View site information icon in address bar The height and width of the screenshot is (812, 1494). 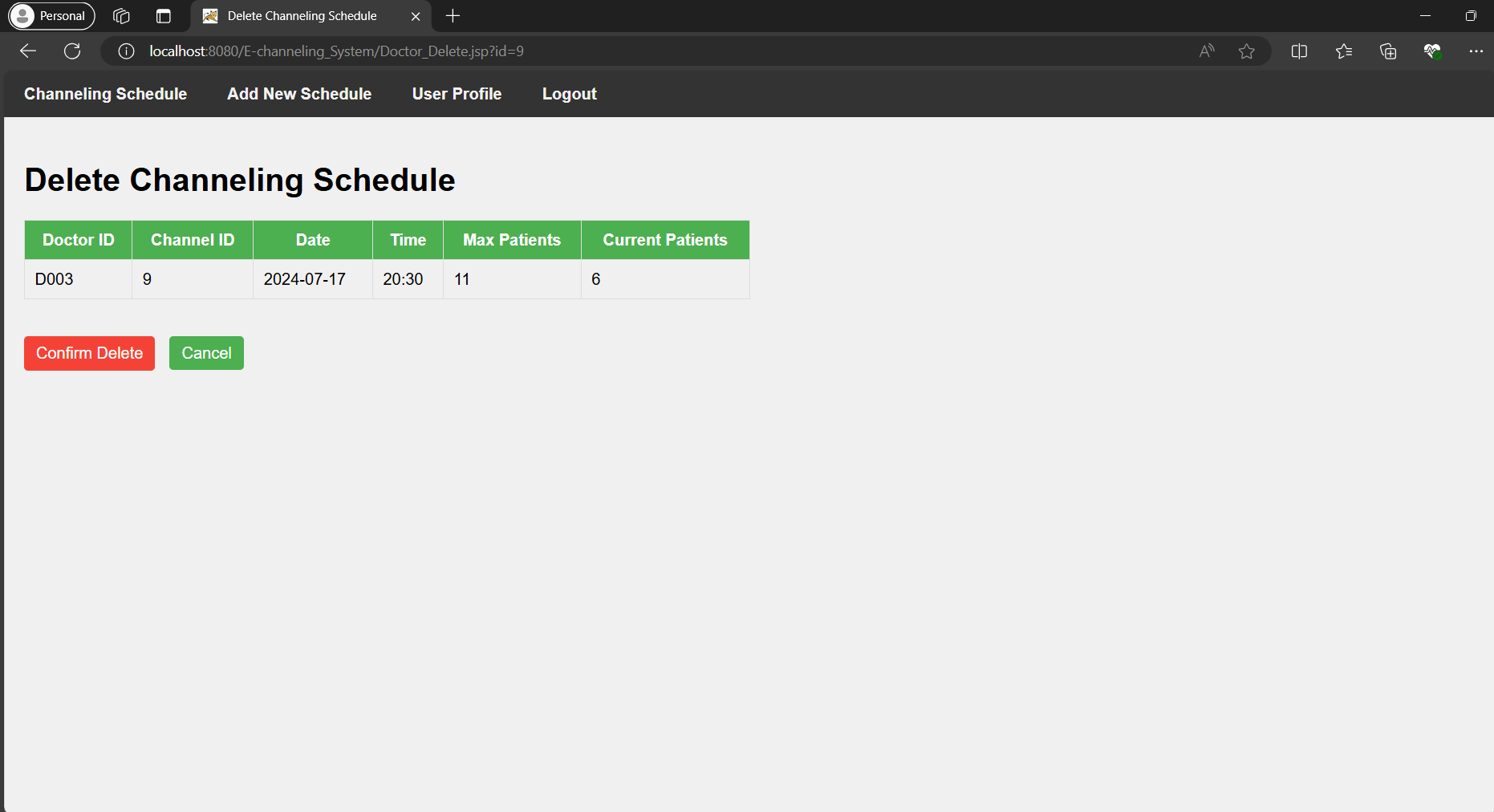126,51
